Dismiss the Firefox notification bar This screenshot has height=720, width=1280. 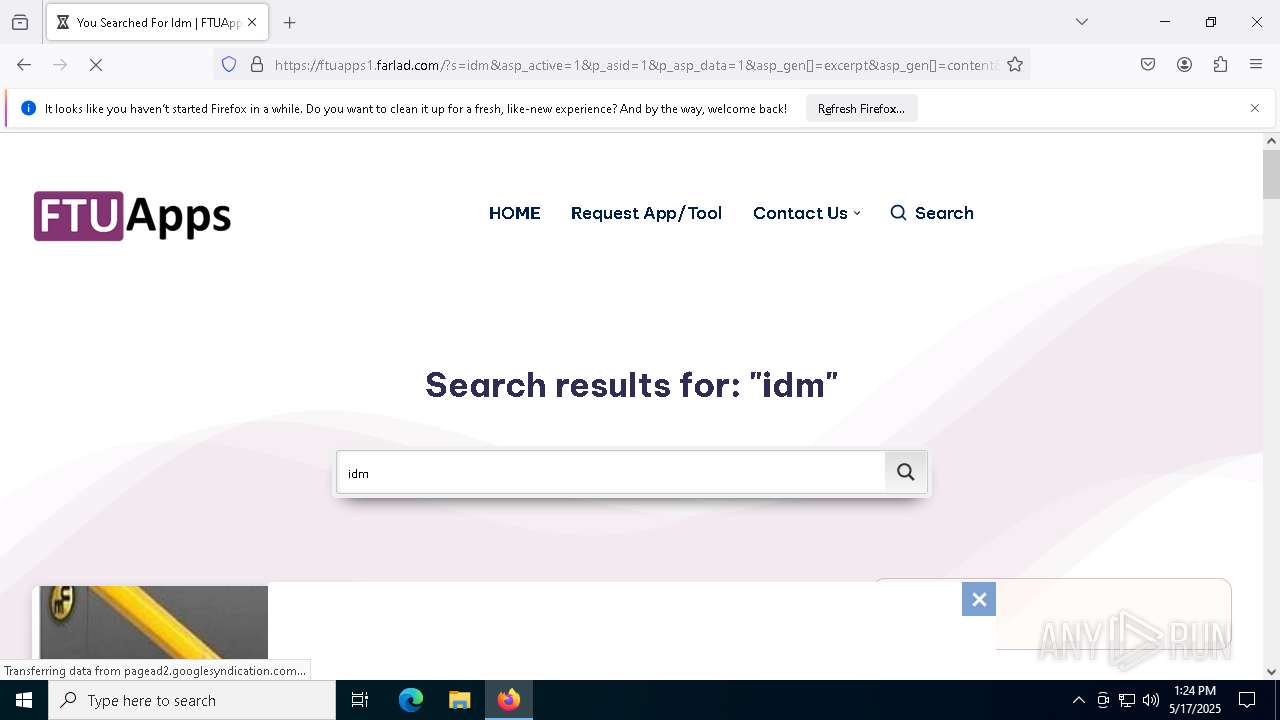click(1255, 108)
